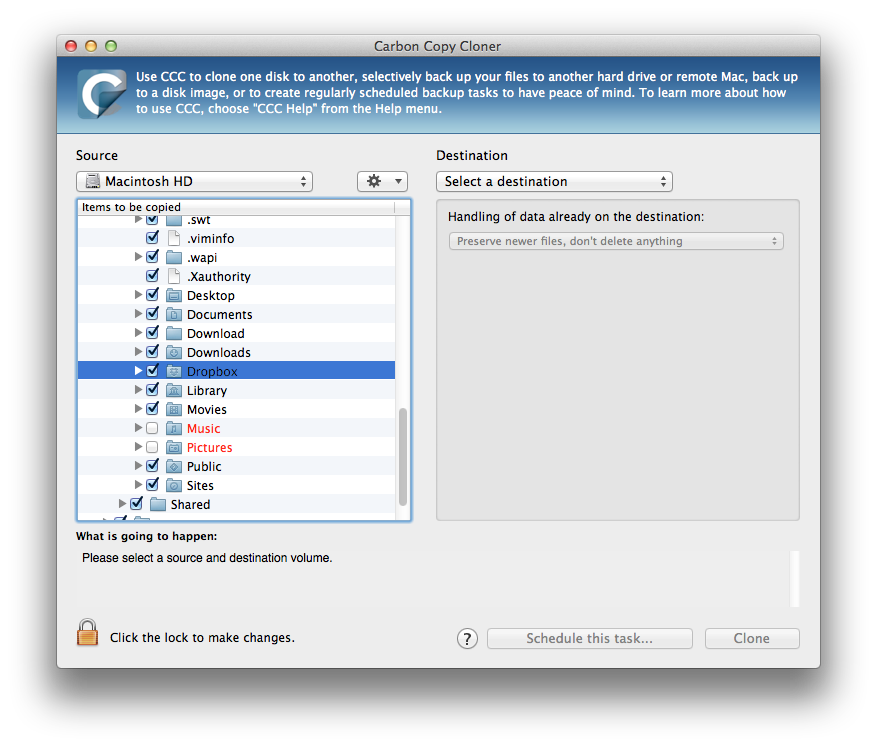Screen dimensions: 877x747
Task: Click the Download folder icon
Action: point(174,333)
